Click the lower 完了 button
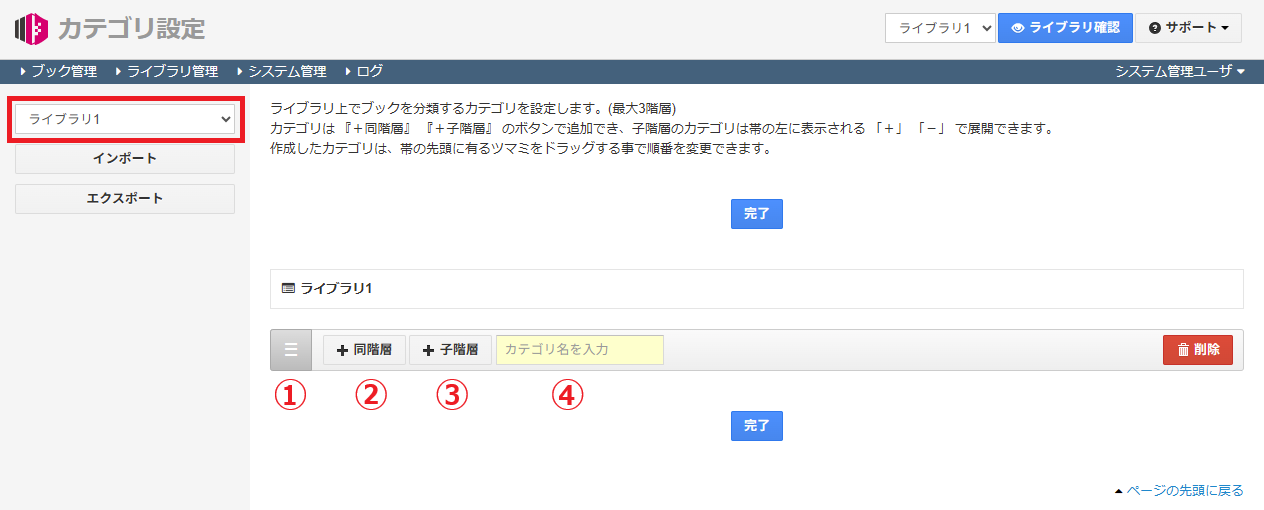Image resolution: width=1264 pixels, height=510 pixels. pyautogui.click(x=757, y=426)
